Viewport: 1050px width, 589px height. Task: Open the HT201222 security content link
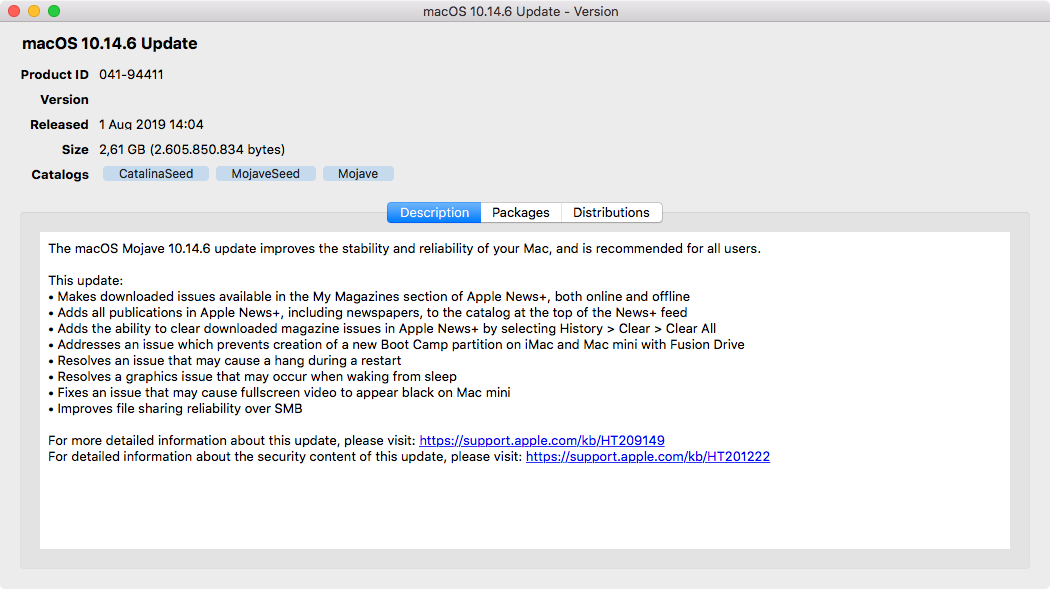tap(648, 456)
